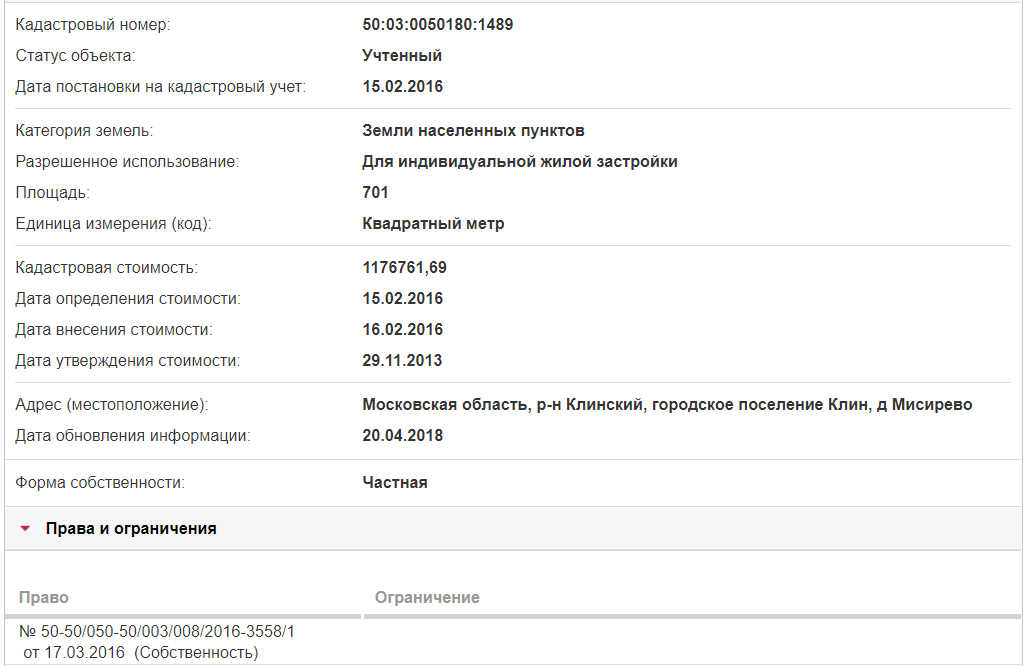Click the Право column header
The image size is (1023, 666).
tap(44, 598)
